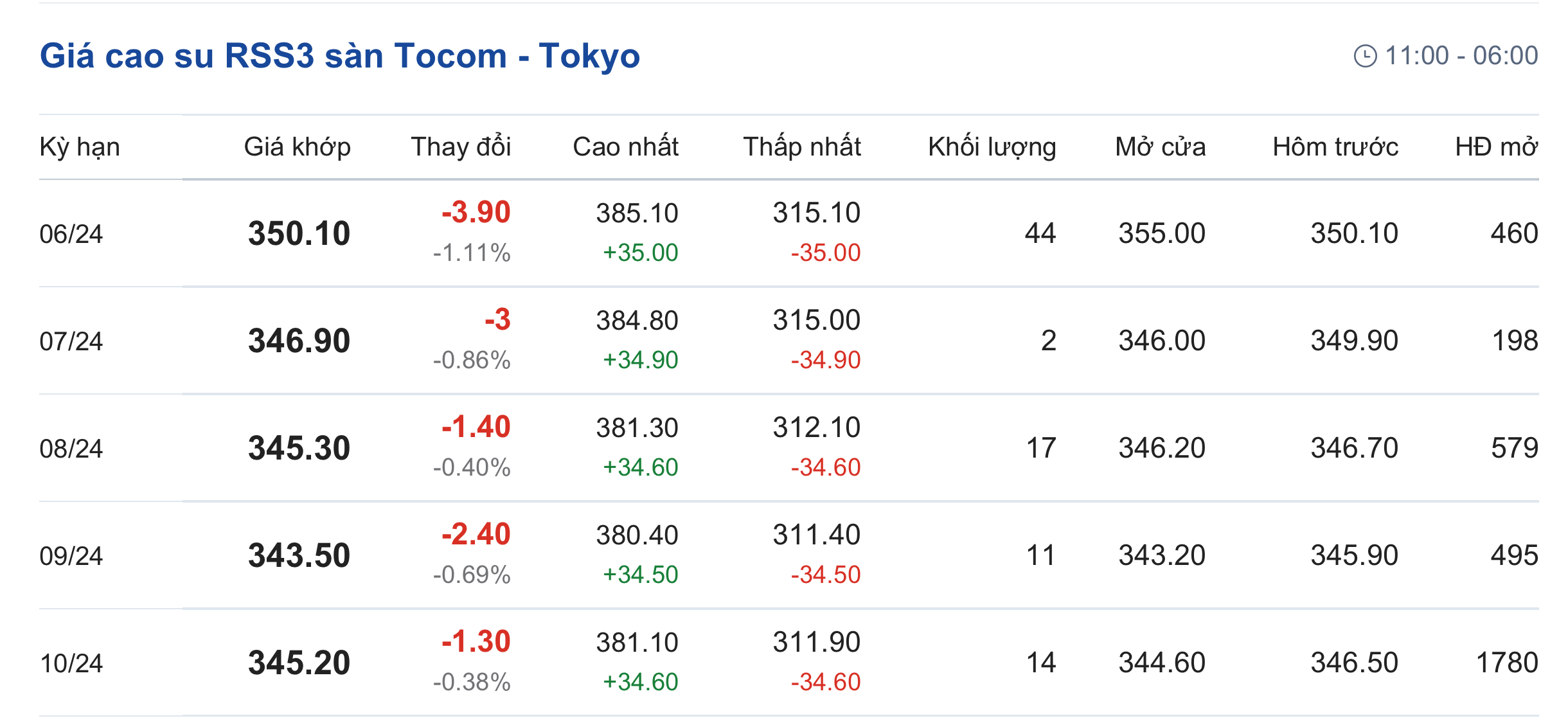Click the Kỳ hạn column header
Viewport: 1568px width, 725px height.
(80, 147)
